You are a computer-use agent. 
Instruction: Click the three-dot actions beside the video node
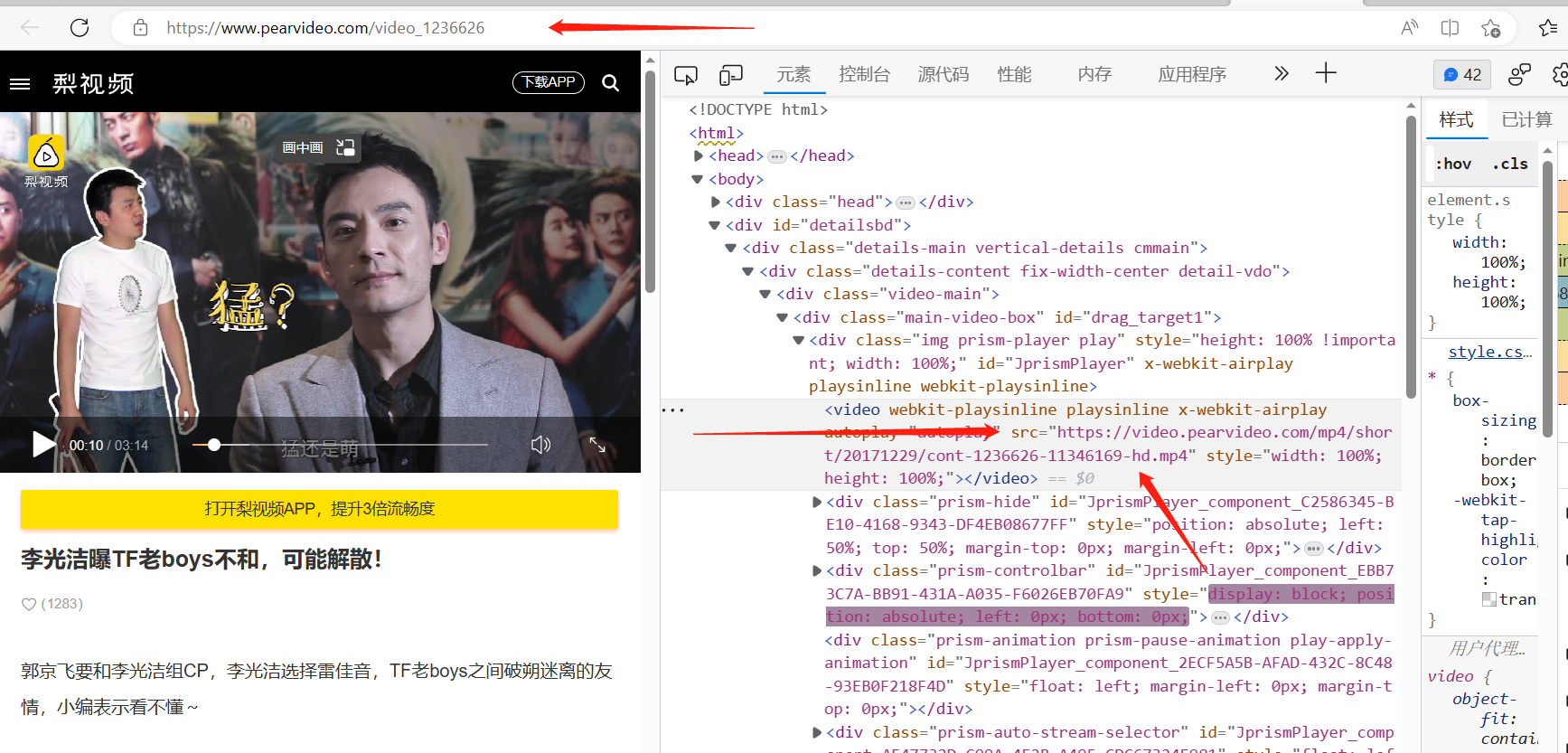673,410
